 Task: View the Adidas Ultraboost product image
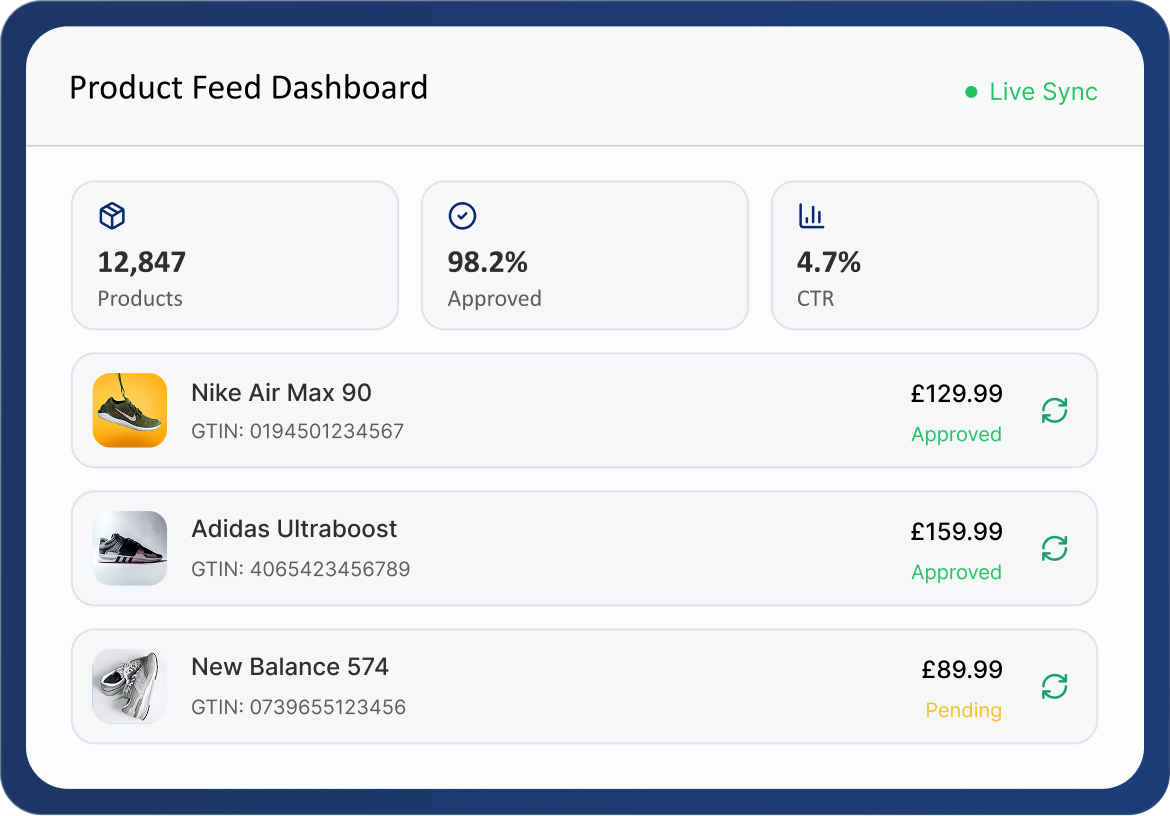[130, 548]
